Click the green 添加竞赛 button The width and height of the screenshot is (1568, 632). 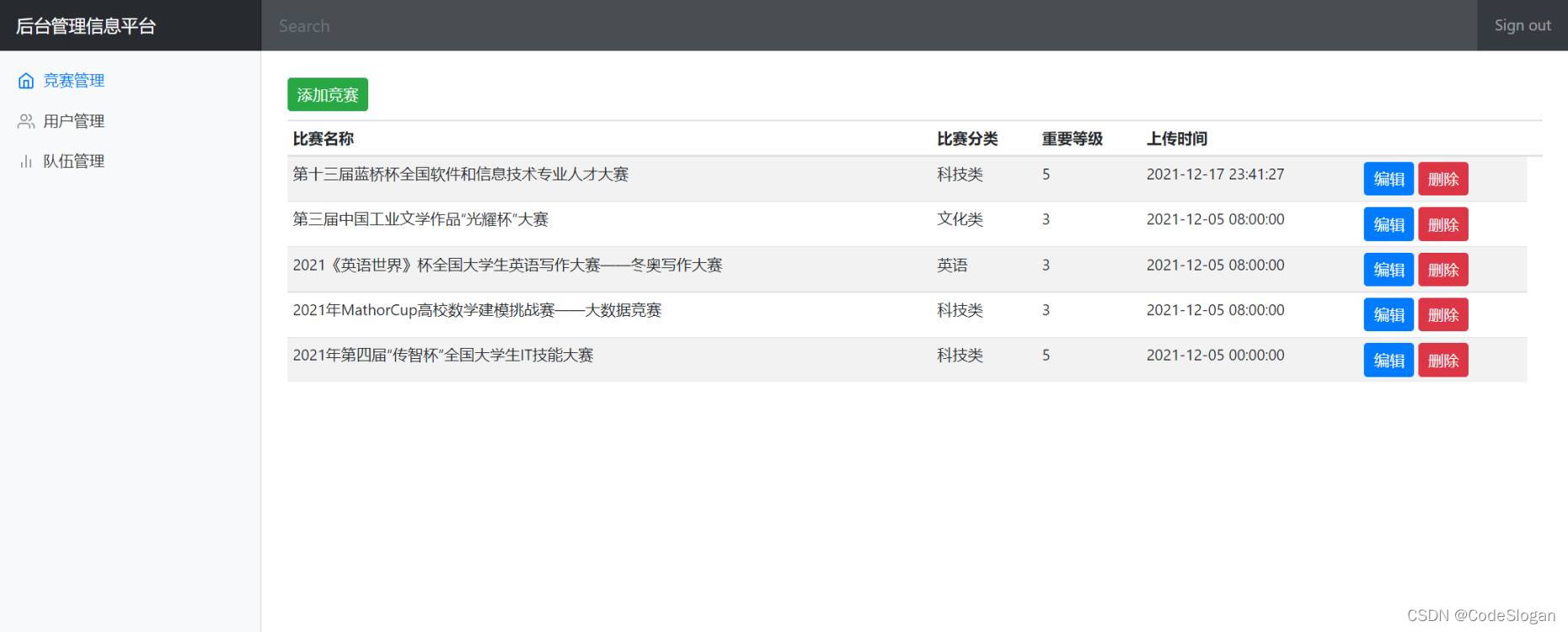pyautogui.click(x=328, y=94)
